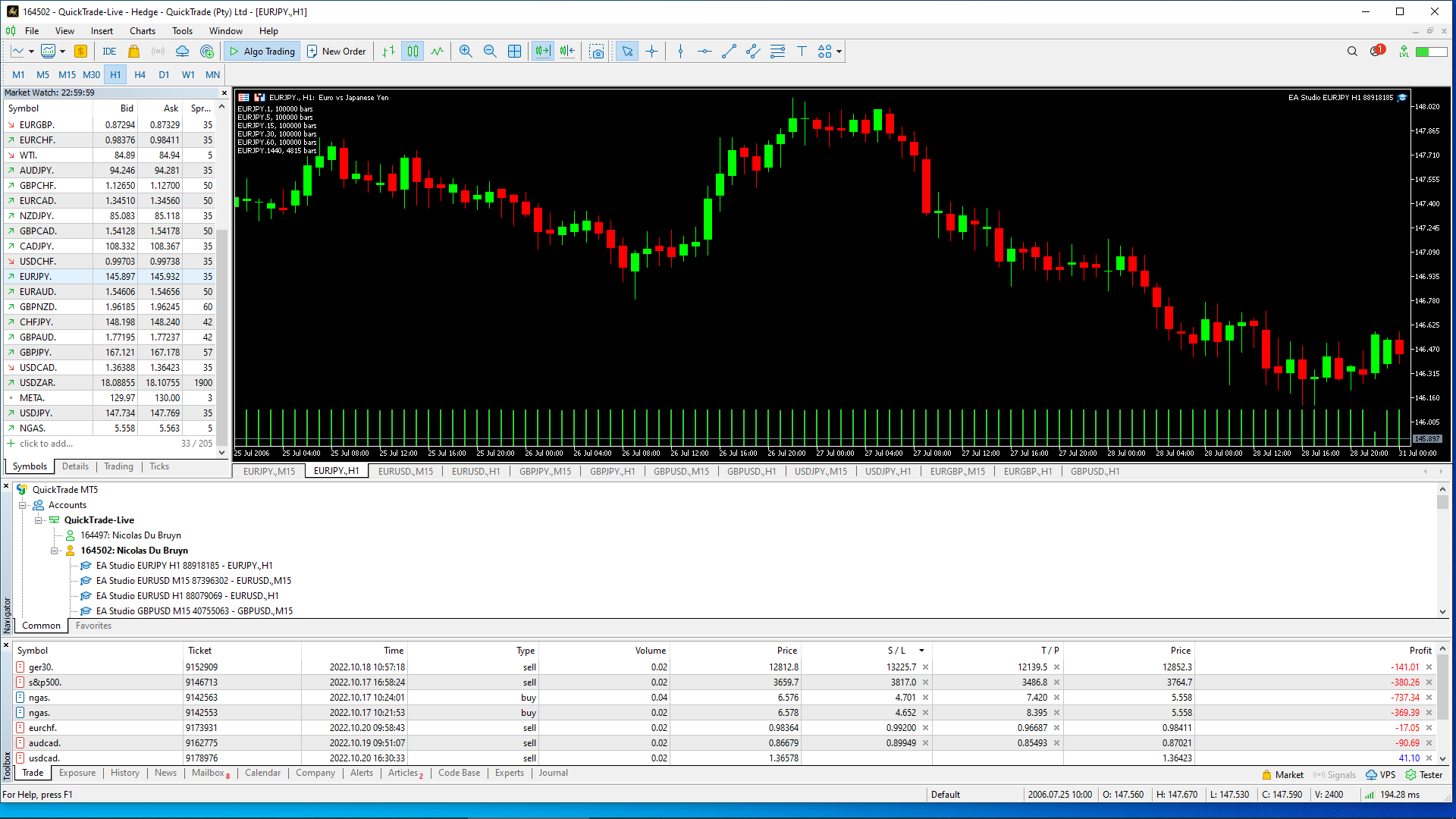Insert Fibonacci retracement tool
Screen dimensions: 1456x819
pos(777,52)
